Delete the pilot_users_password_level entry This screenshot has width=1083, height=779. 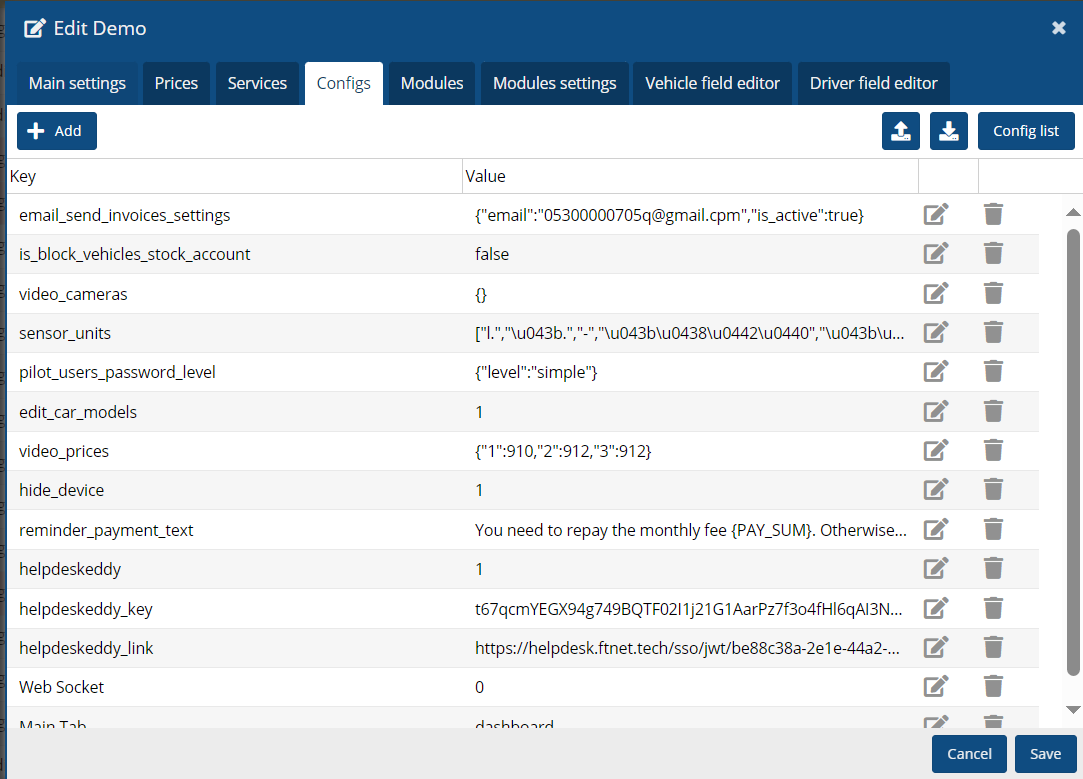pos(993,372)
